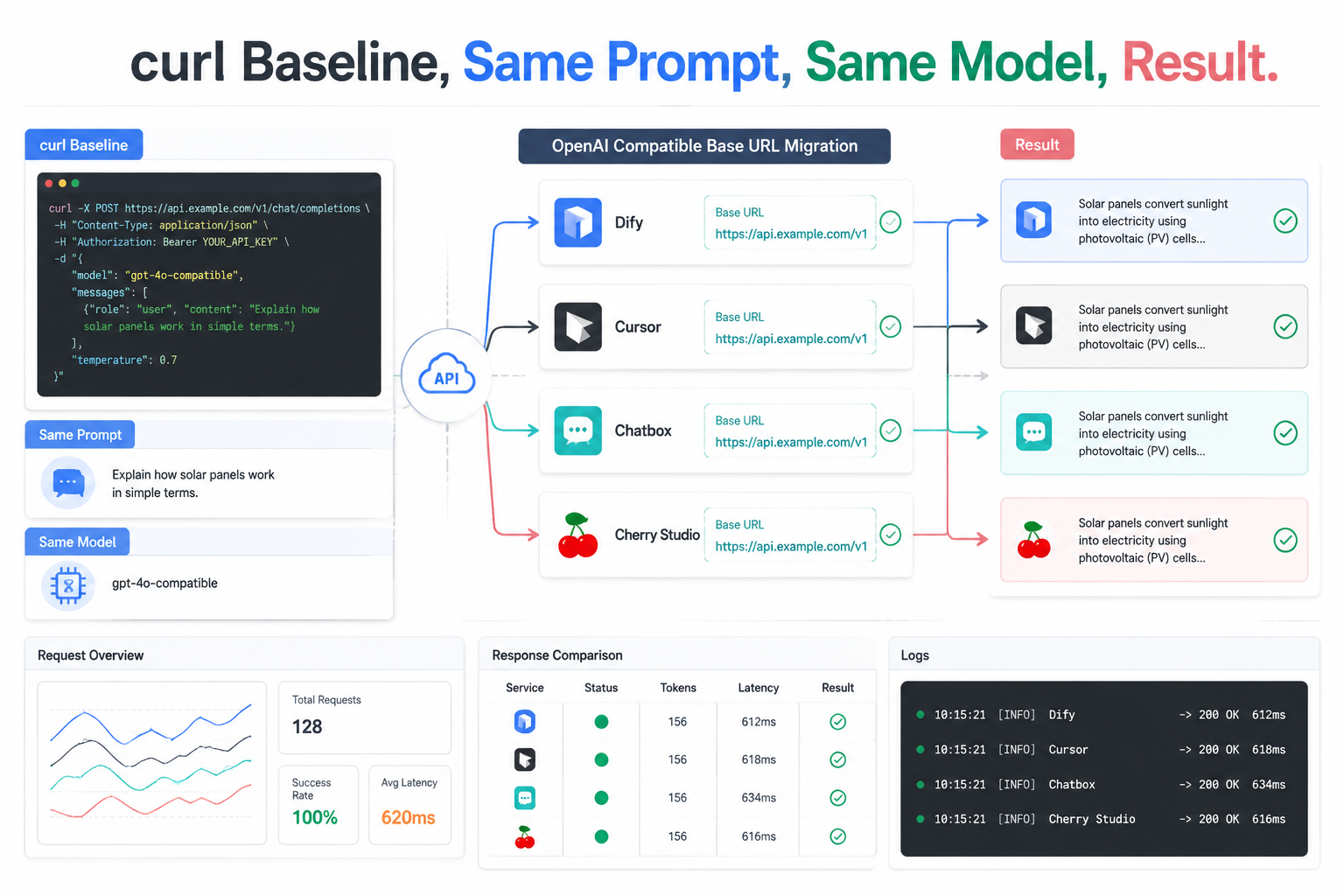
Task: Click the result check in the 618ms table row
Action: [x=837, y=759]
